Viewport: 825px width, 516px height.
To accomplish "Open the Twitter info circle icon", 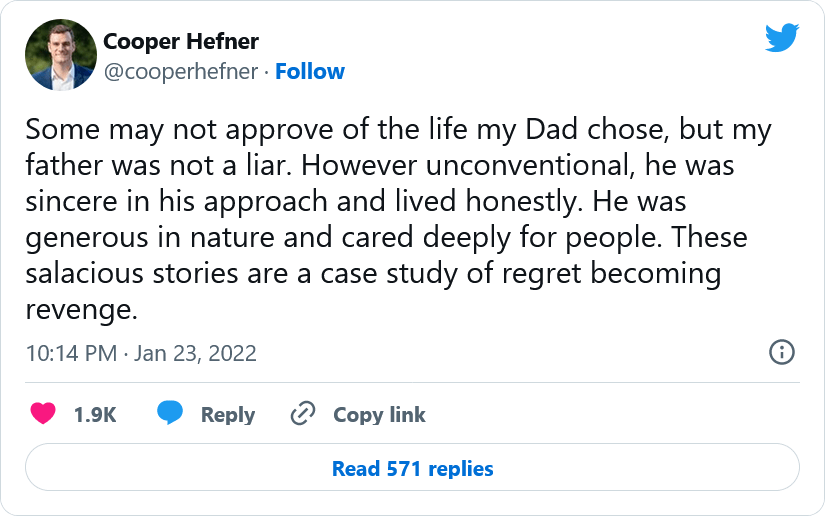I will 781,352.
